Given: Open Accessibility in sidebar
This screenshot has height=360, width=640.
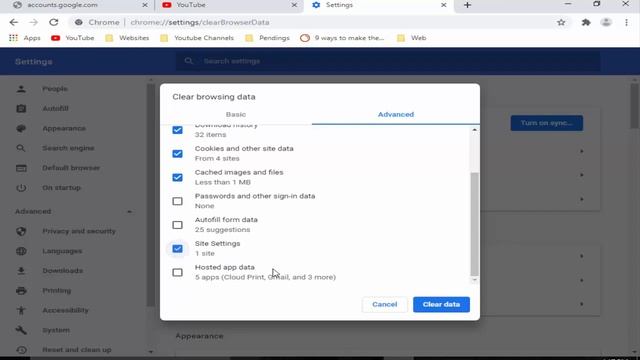Looking at the screenshot, I should (65, 310).
